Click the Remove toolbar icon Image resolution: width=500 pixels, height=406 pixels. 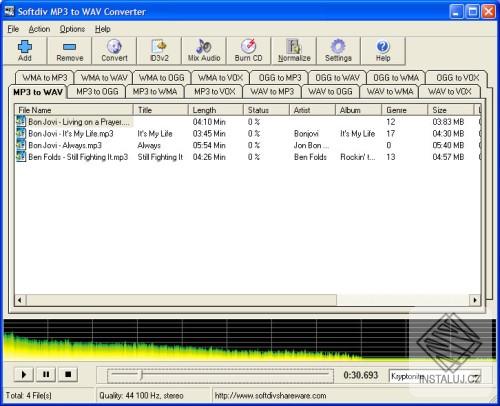69,50
